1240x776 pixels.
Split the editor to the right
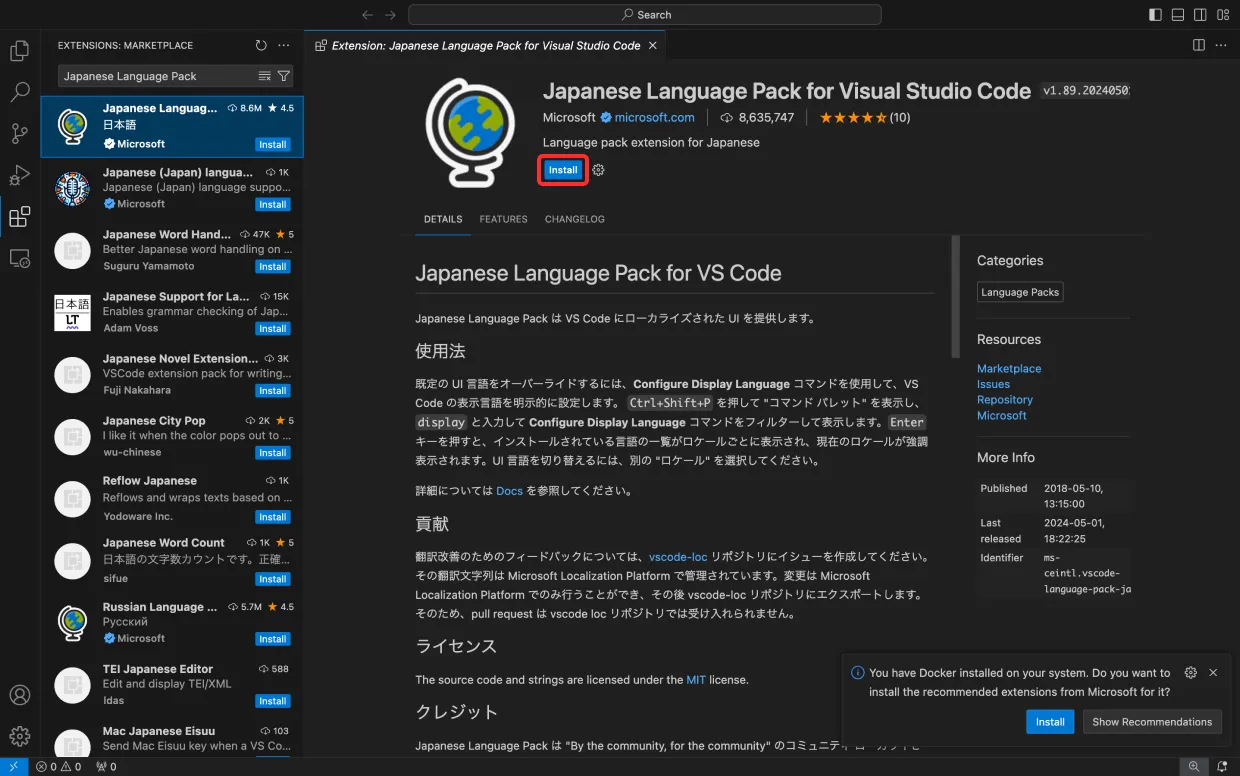coord(1199,45)
